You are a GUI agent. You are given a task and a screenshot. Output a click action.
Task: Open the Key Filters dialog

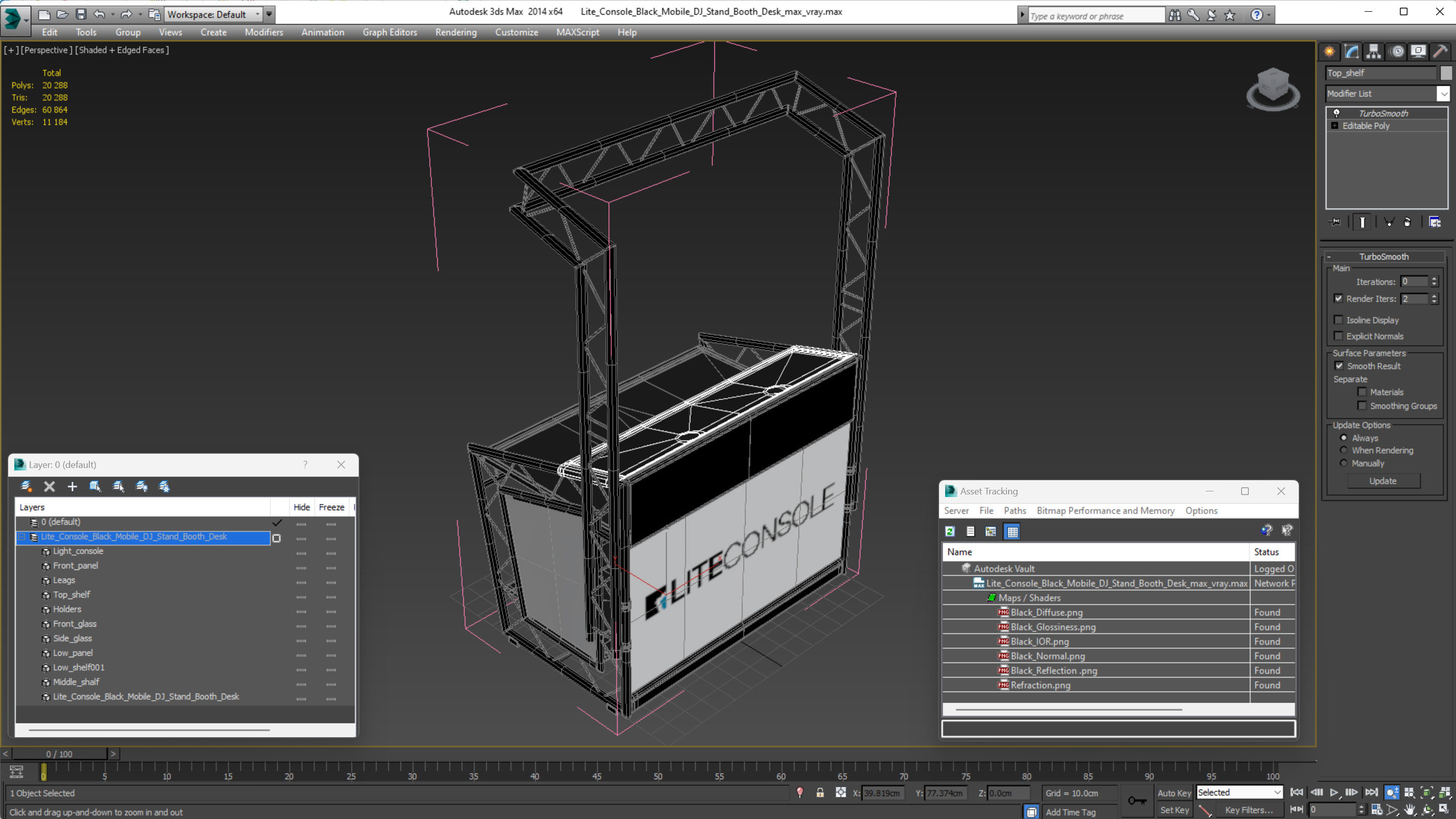1249,810
